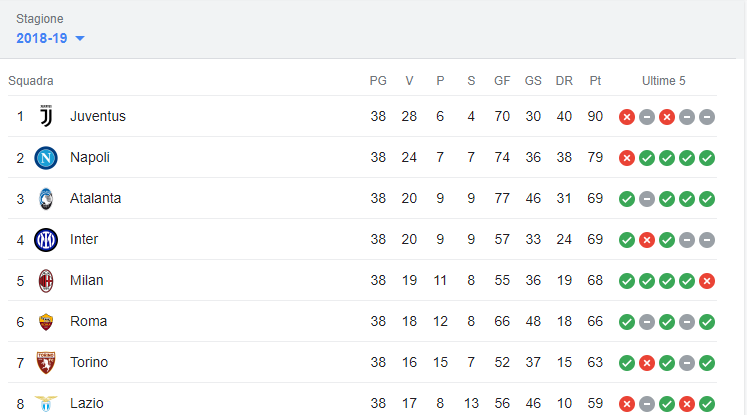Viewport: 747px width, 415px height.
Task: Click Torino's red loss result icon
Action: coord(647,363)
